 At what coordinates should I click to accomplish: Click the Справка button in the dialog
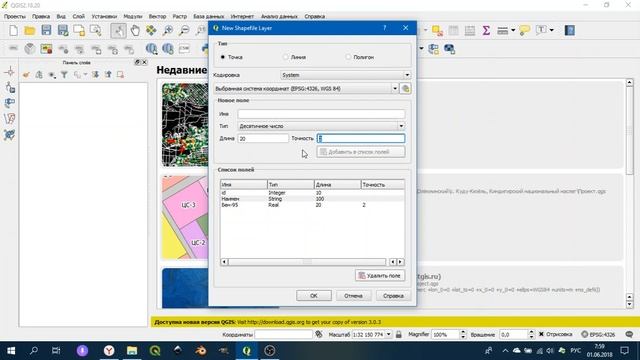393,296
